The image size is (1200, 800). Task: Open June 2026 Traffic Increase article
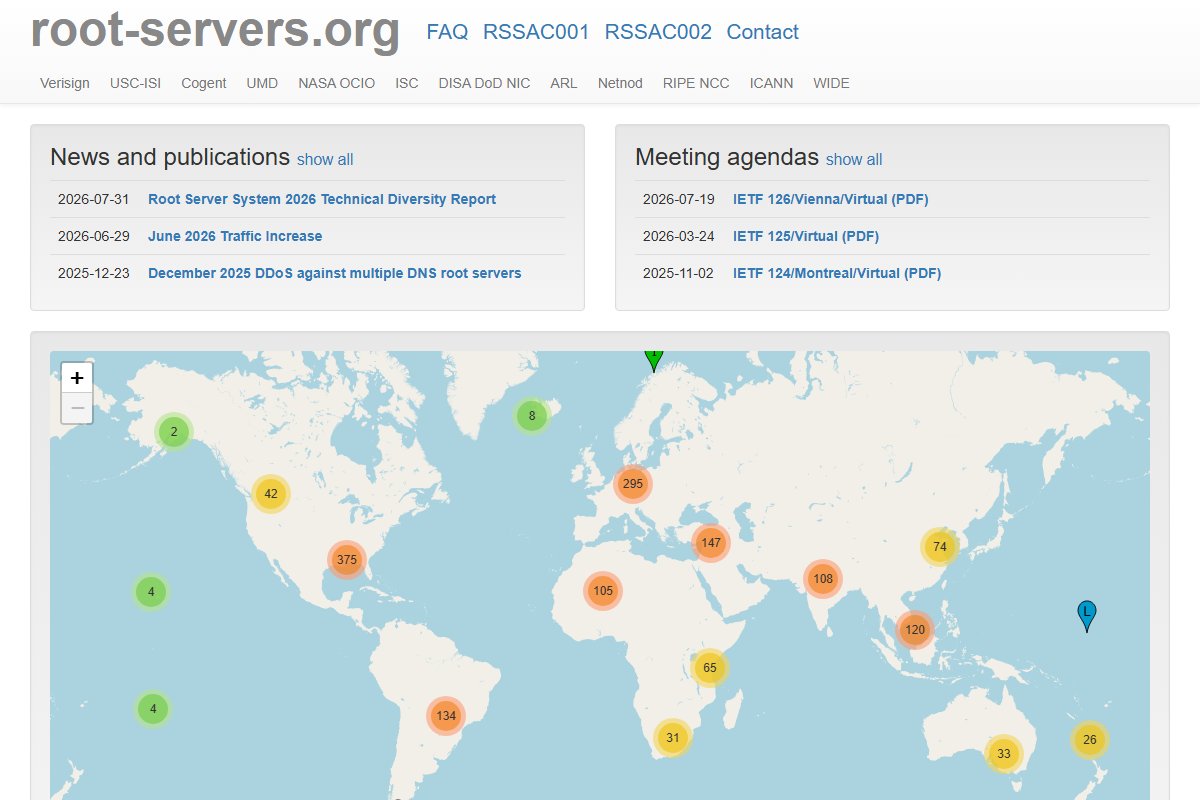pyautogui.click(x=235, y=236)
